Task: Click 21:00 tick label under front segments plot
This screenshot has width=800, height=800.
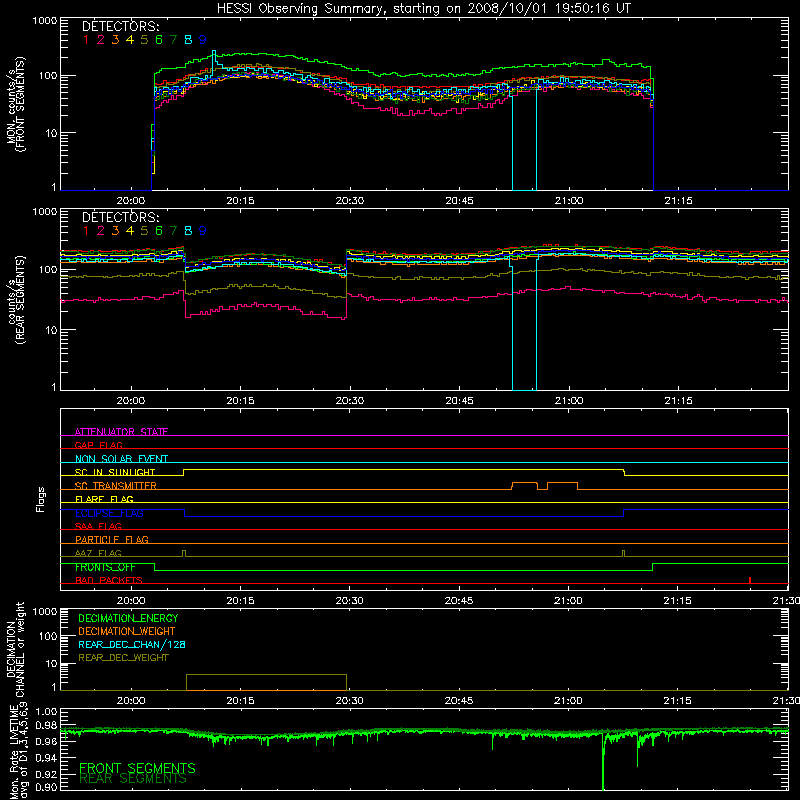Action: pyautogui.click(x=569, y=201)
